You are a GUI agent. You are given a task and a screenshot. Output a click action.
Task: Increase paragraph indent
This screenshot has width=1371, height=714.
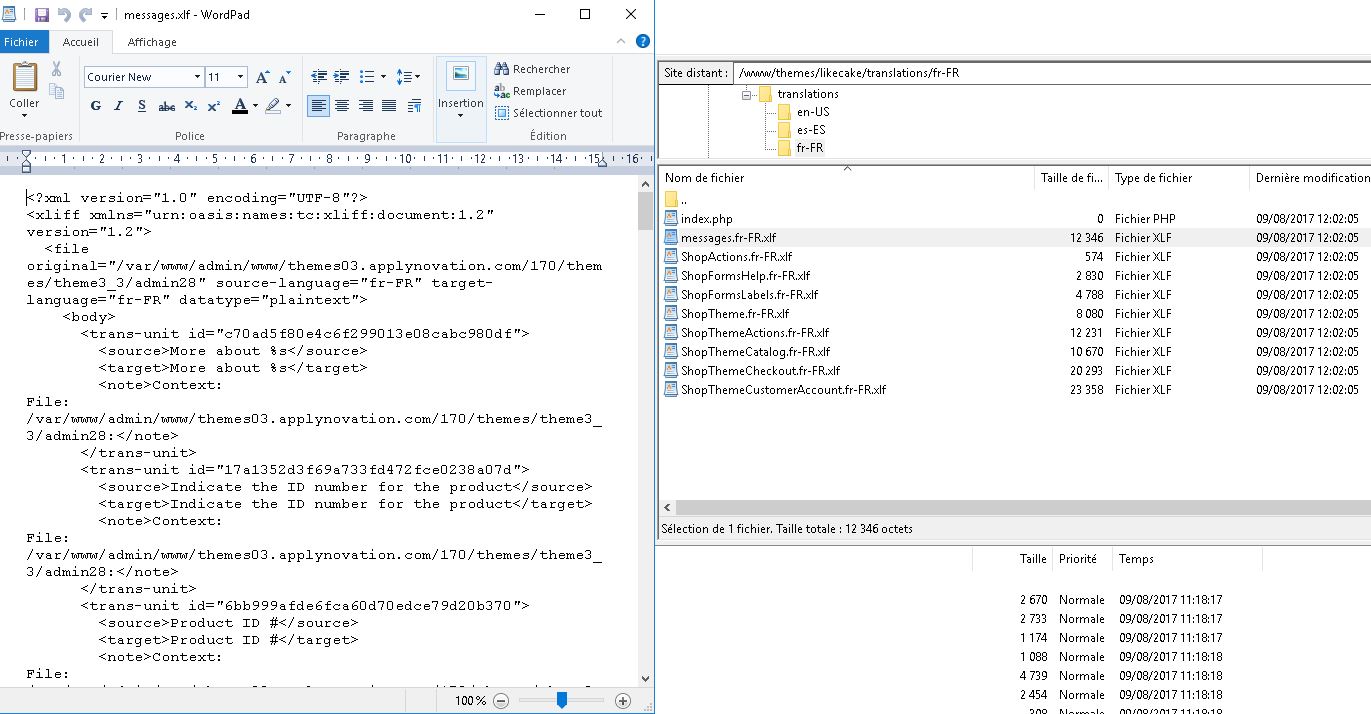pos(342,77)
